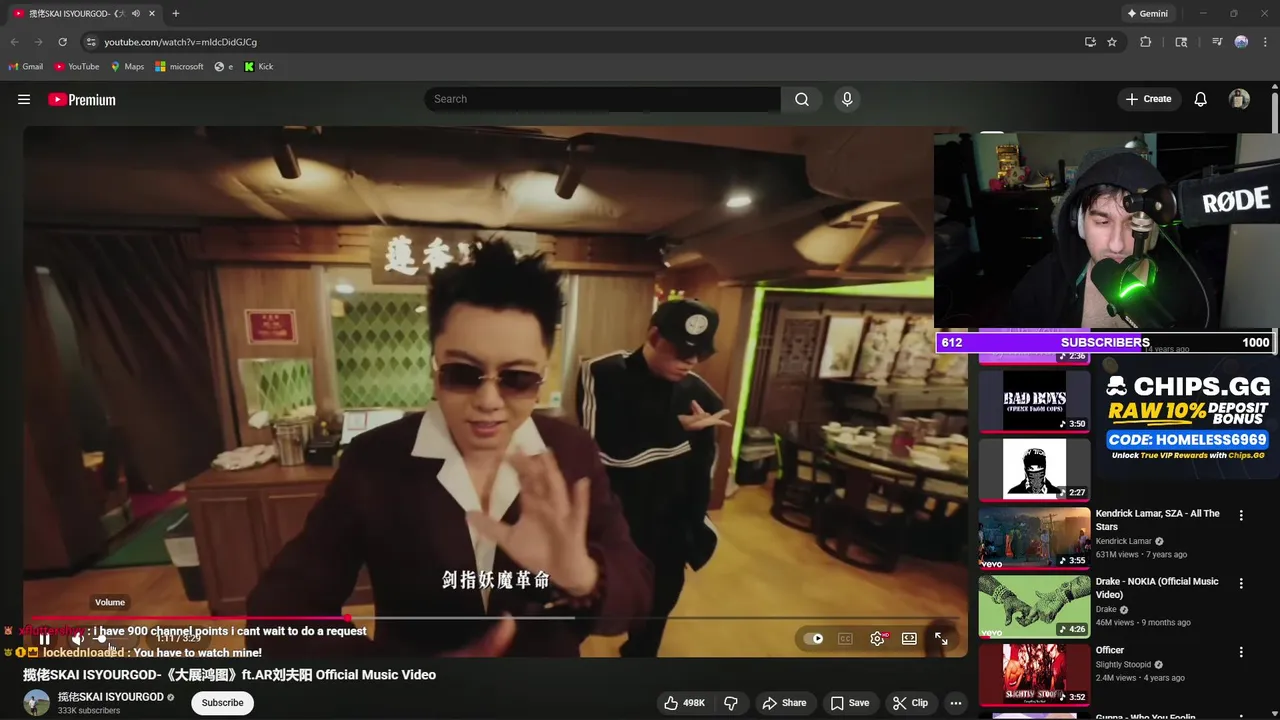Open Slightly Stoopid channel name
1280x720 pixels.
1124,664
